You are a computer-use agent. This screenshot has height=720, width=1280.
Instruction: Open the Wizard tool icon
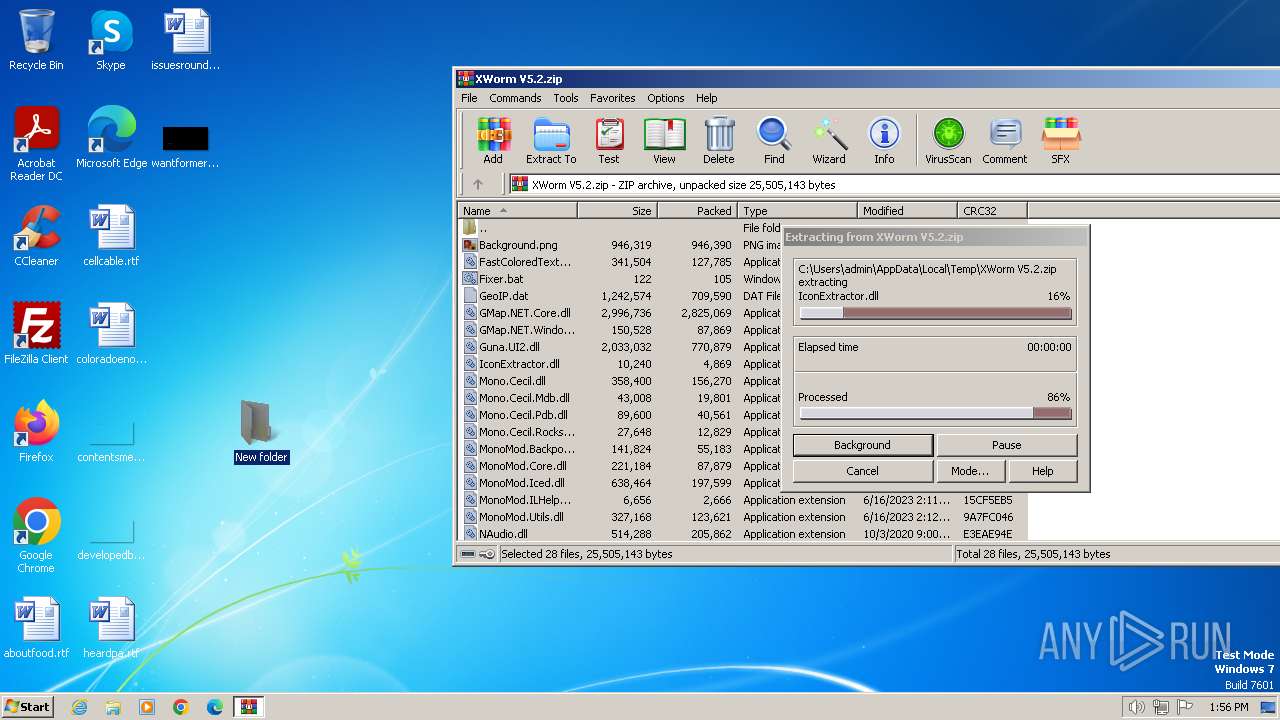coord(829,141)
